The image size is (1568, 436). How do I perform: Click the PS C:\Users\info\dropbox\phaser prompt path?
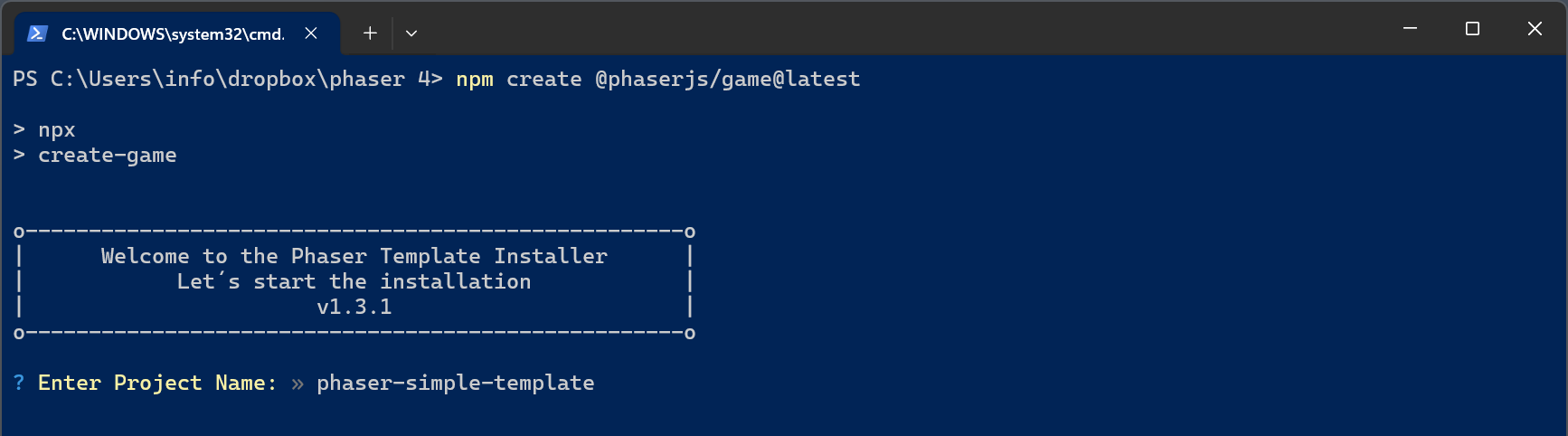[208, 80]
